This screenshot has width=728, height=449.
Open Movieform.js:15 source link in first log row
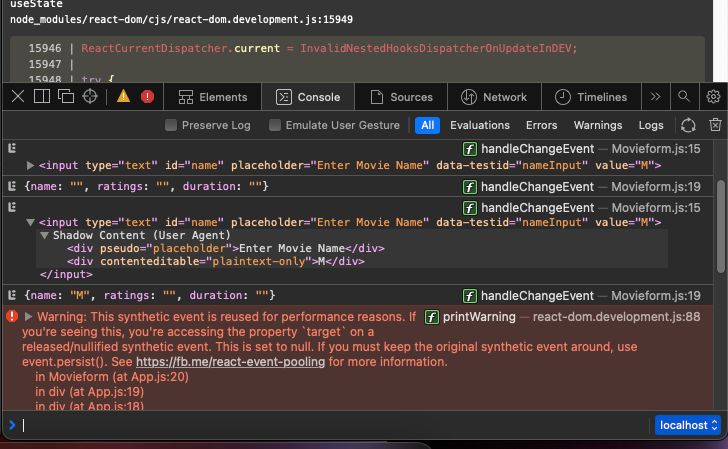point(656,149)
